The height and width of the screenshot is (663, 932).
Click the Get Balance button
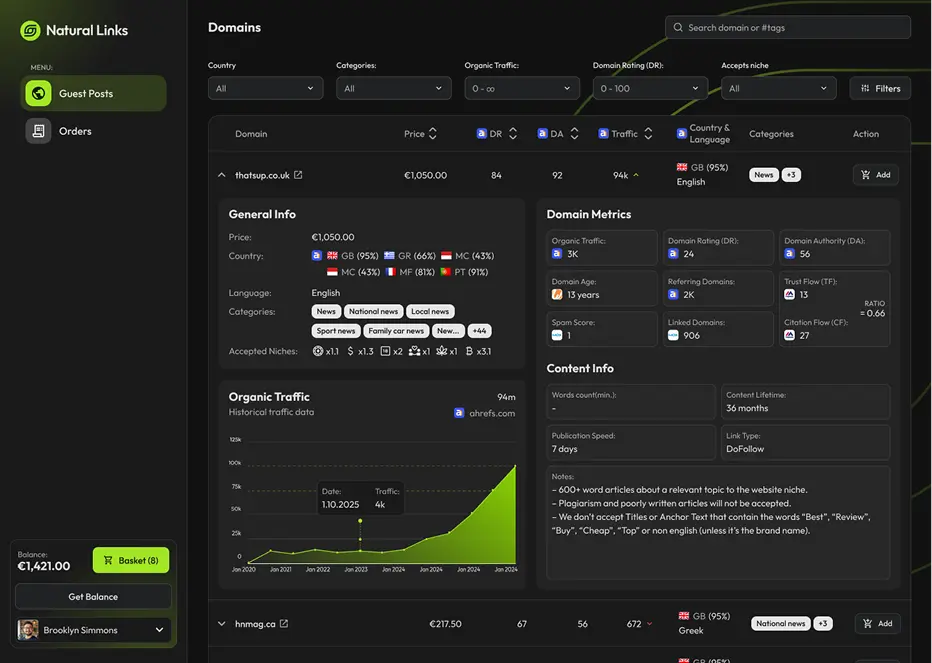93,597
